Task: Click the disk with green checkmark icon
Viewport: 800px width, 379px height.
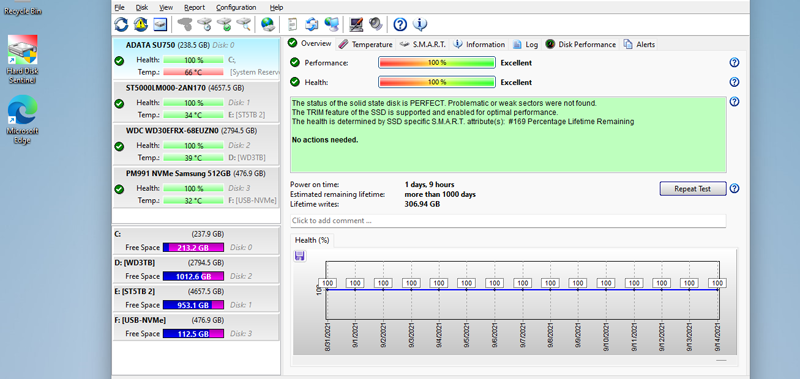Action: pyautogui.click(x=224, y=24)
